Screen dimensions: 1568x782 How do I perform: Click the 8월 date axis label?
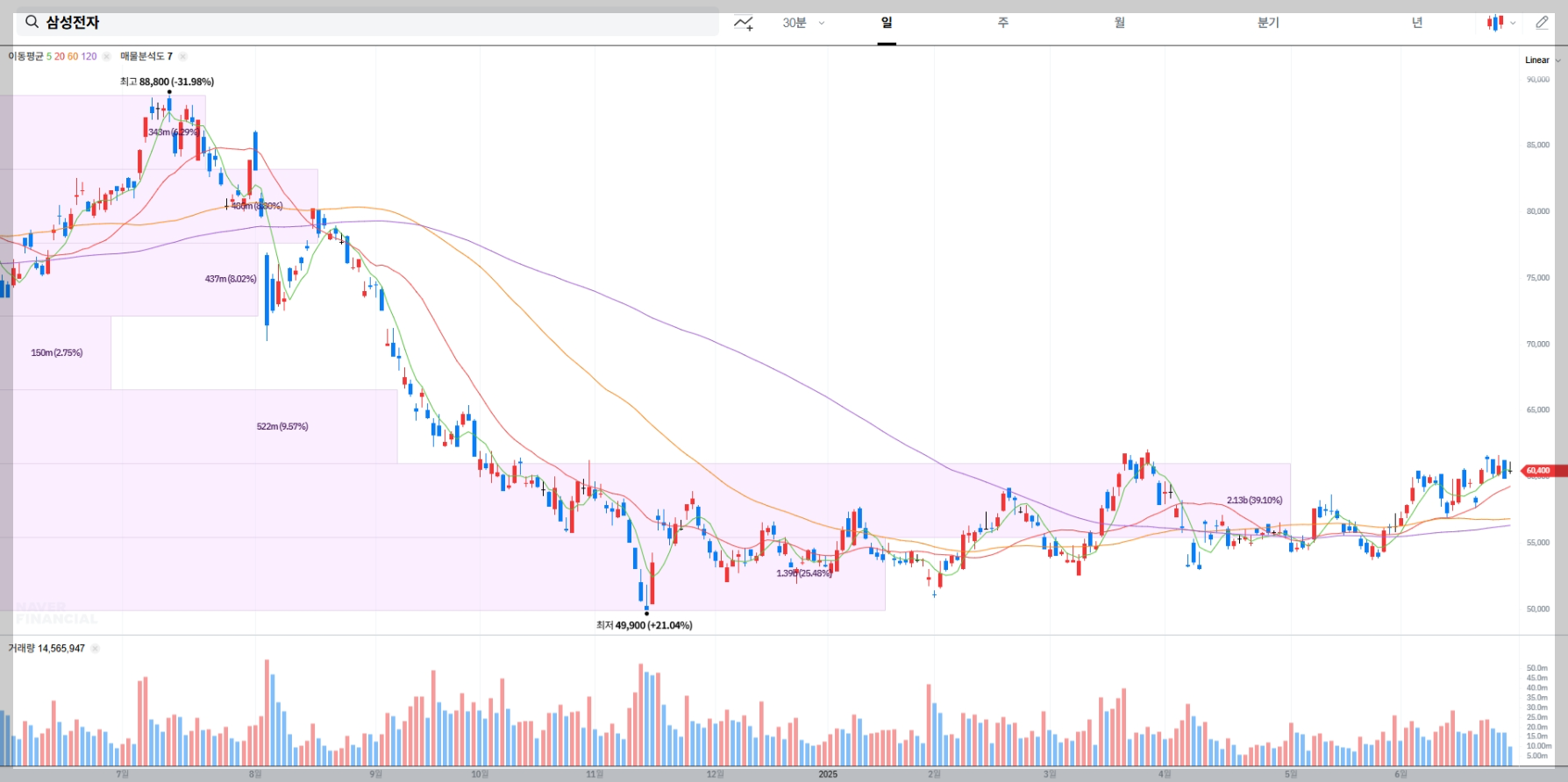tap(255, 774)
